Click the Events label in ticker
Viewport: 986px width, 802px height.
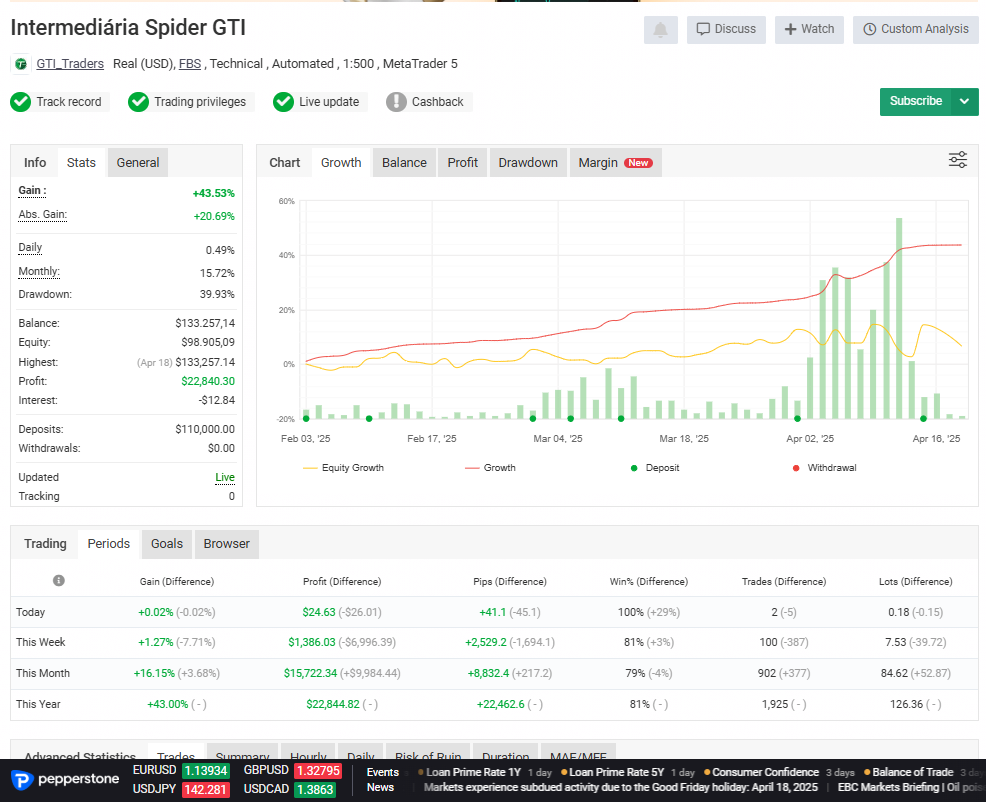(x=383, y=772)
